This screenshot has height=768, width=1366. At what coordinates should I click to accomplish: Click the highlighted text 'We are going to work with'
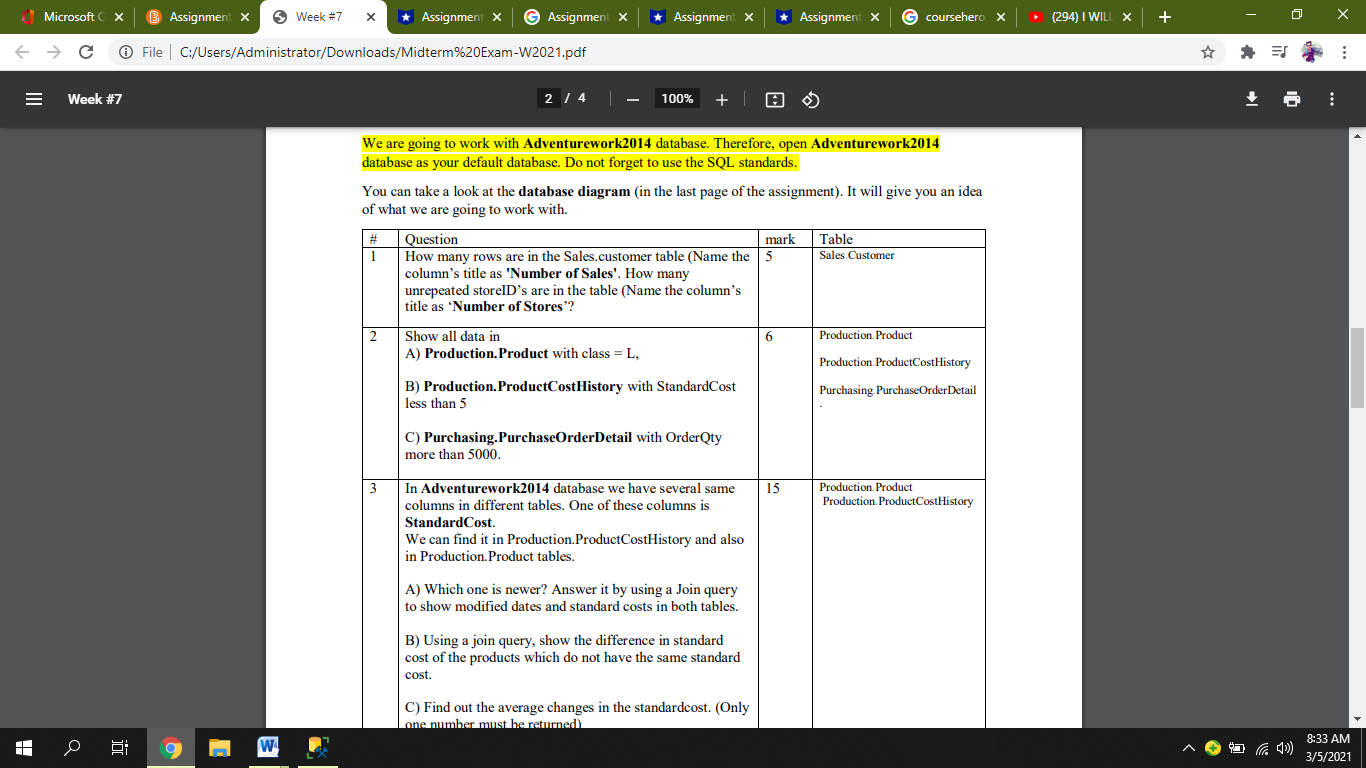click(x=440, y=143)
